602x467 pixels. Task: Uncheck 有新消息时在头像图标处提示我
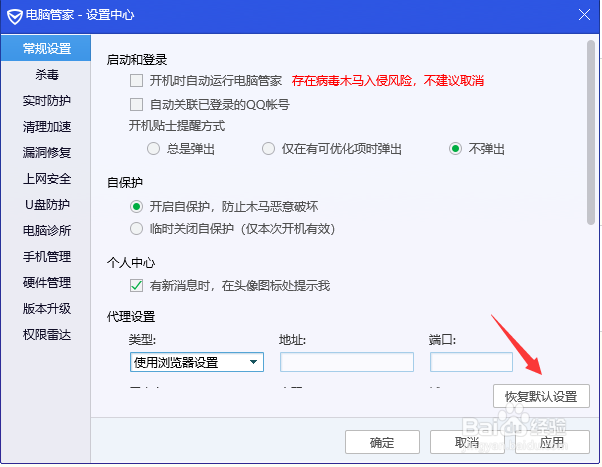pos(136,286)
